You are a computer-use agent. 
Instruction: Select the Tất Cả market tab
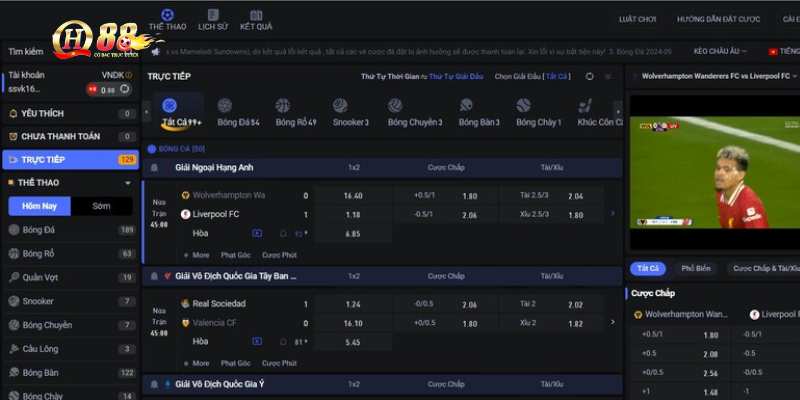tap(648, 268)
